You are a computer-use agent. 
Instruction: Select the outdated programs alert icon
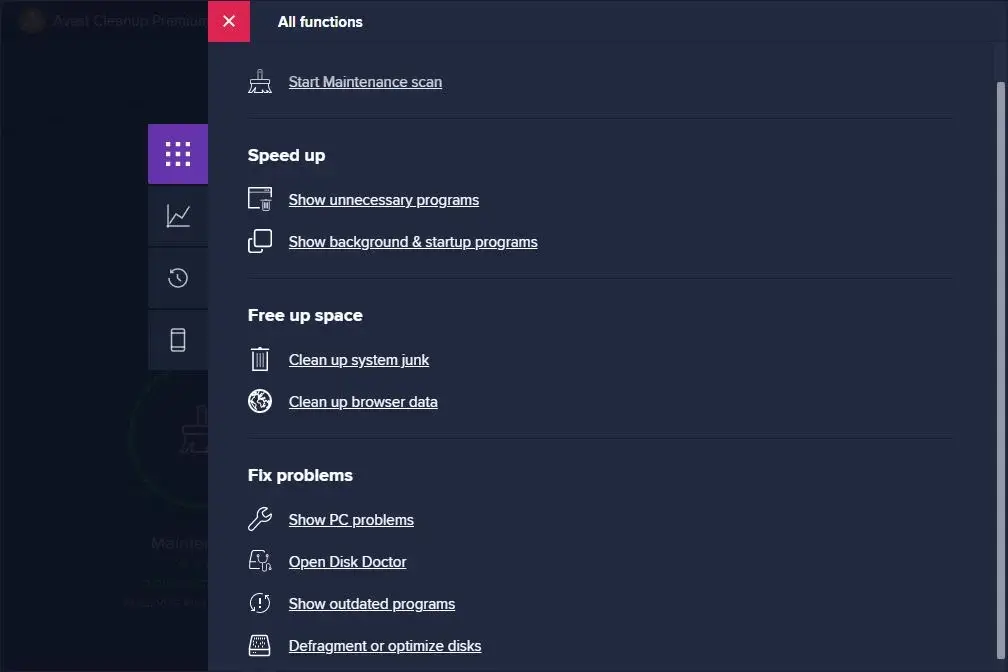coord(260,603)
